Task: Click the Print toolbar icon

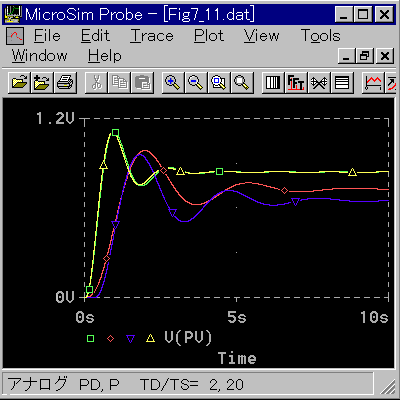Action: [65, 82]
